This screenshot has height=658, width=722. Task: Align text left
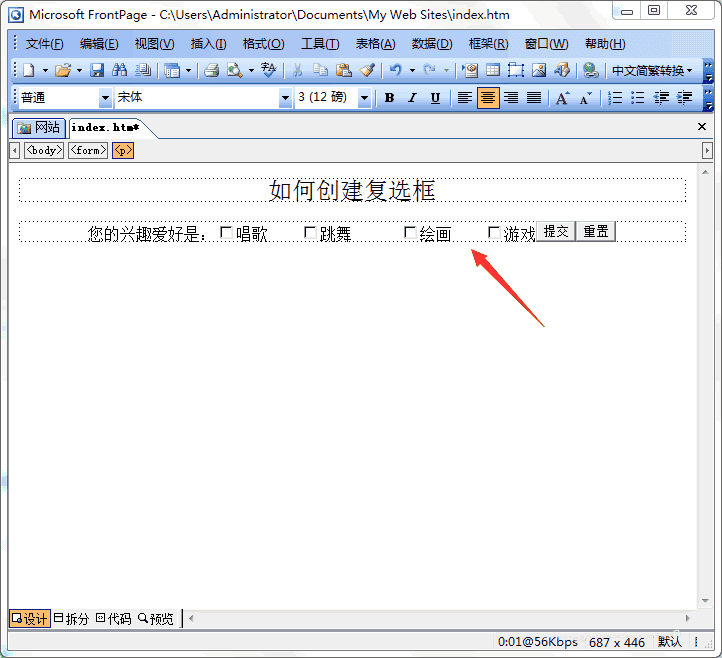[465, 98]
